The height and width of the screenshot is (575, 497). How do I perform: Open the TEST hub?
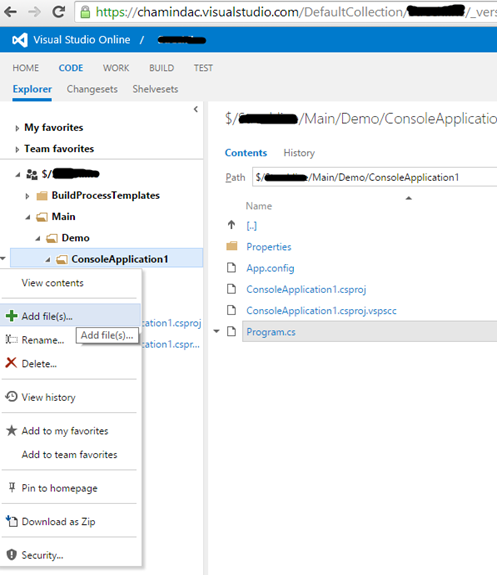203,68
